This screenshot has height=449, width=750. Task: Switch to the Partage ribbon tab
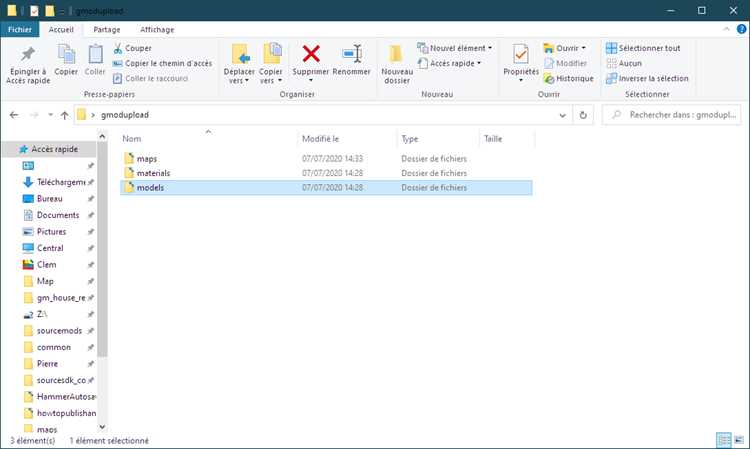coord(107,30)
